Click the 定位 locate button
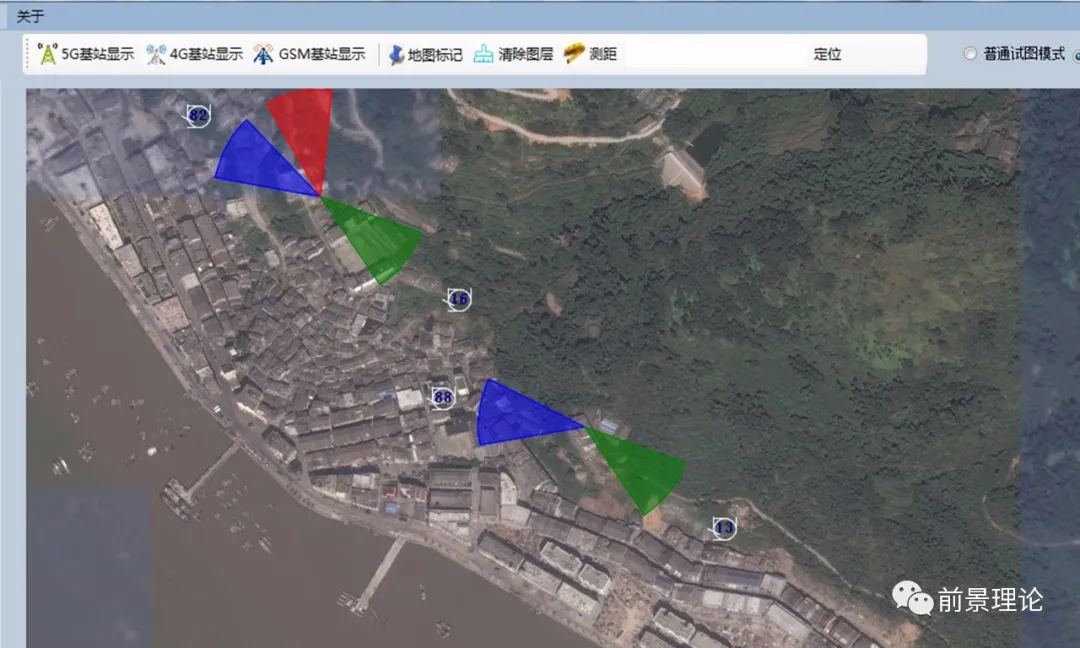Viewport: 1080px width, 648px height. click(827, 54)
